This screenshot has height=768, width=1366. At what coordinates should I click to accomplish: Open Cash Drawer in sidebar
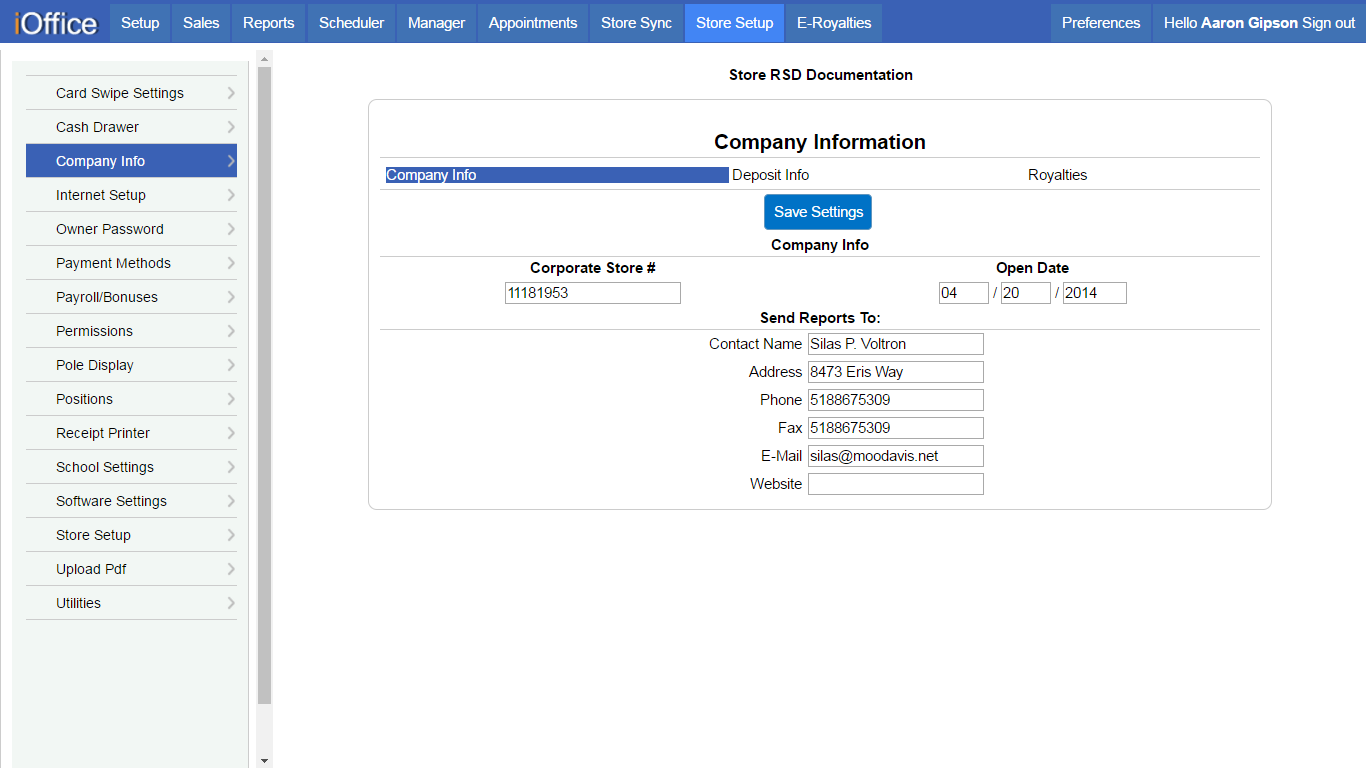[131, 127]
